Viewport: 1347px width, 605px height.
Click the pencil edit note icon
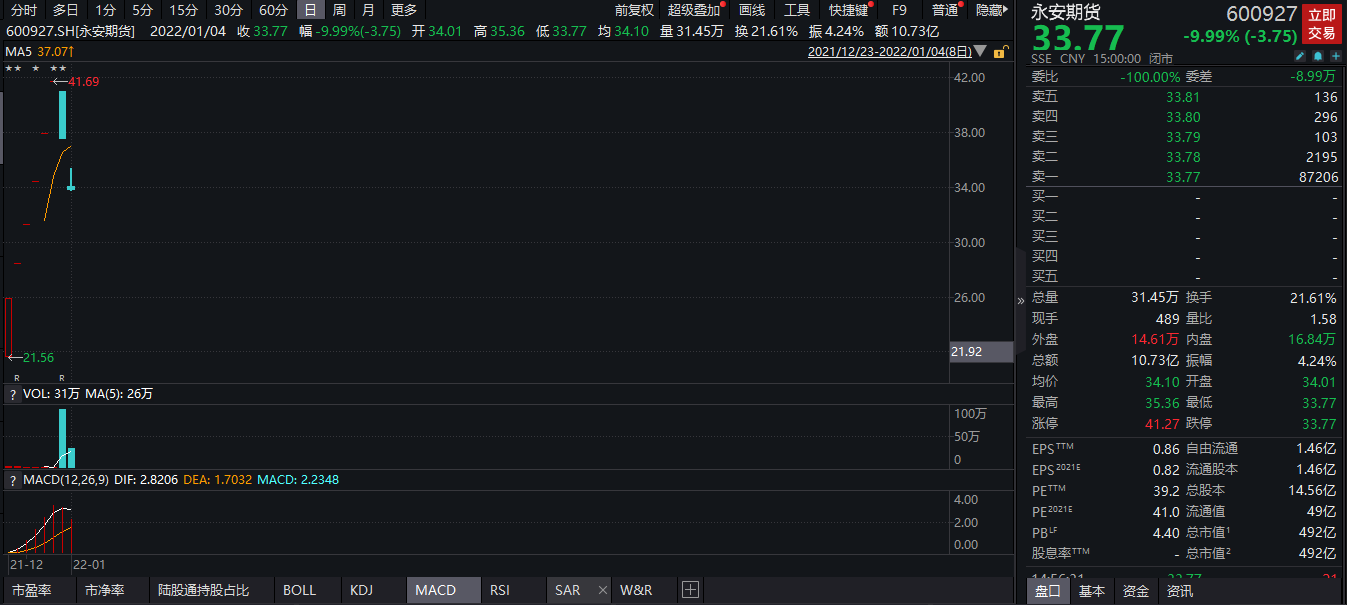[x=1299, y=58]
